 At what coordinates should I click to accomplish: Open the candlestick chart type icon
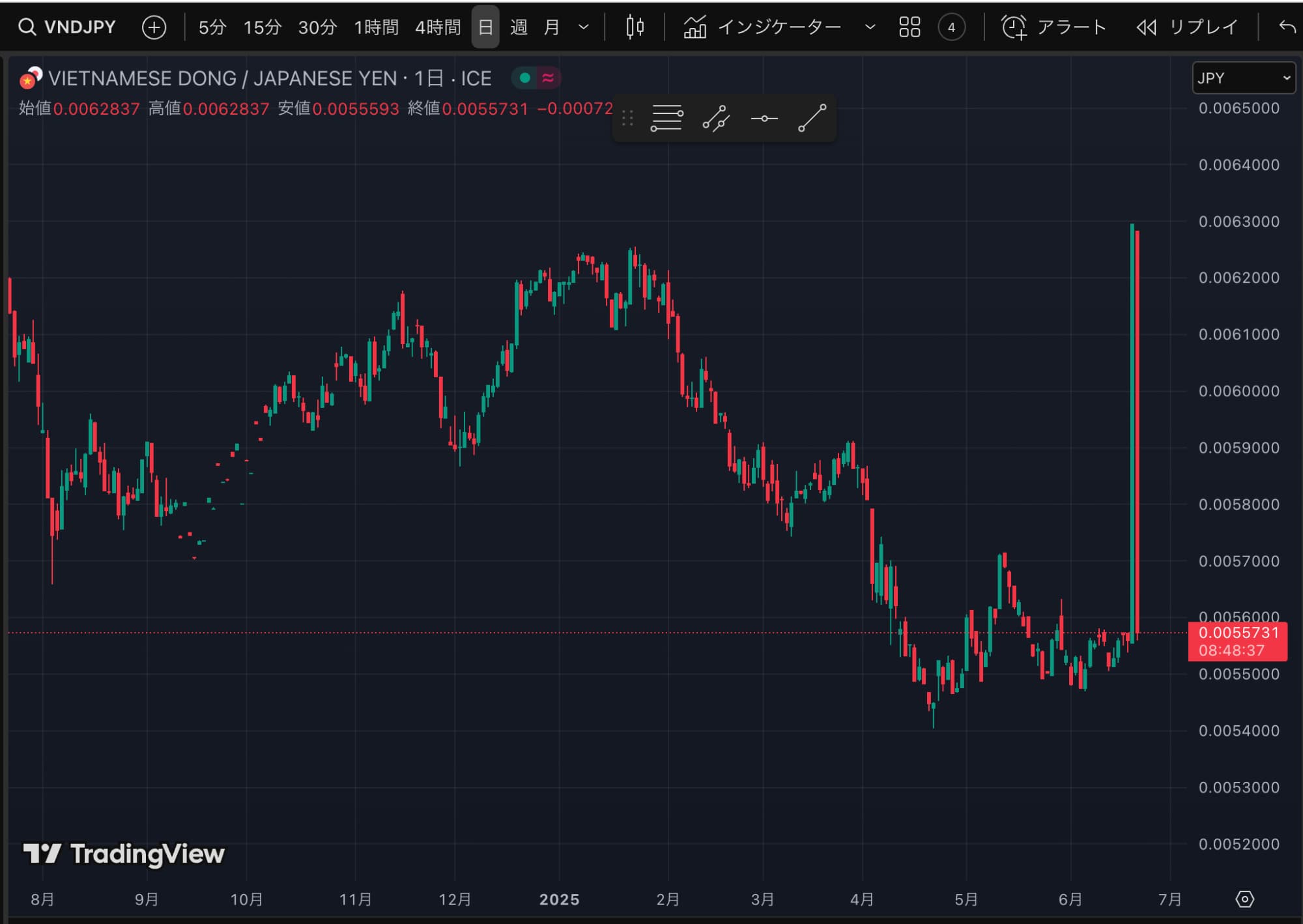[635, 27]
